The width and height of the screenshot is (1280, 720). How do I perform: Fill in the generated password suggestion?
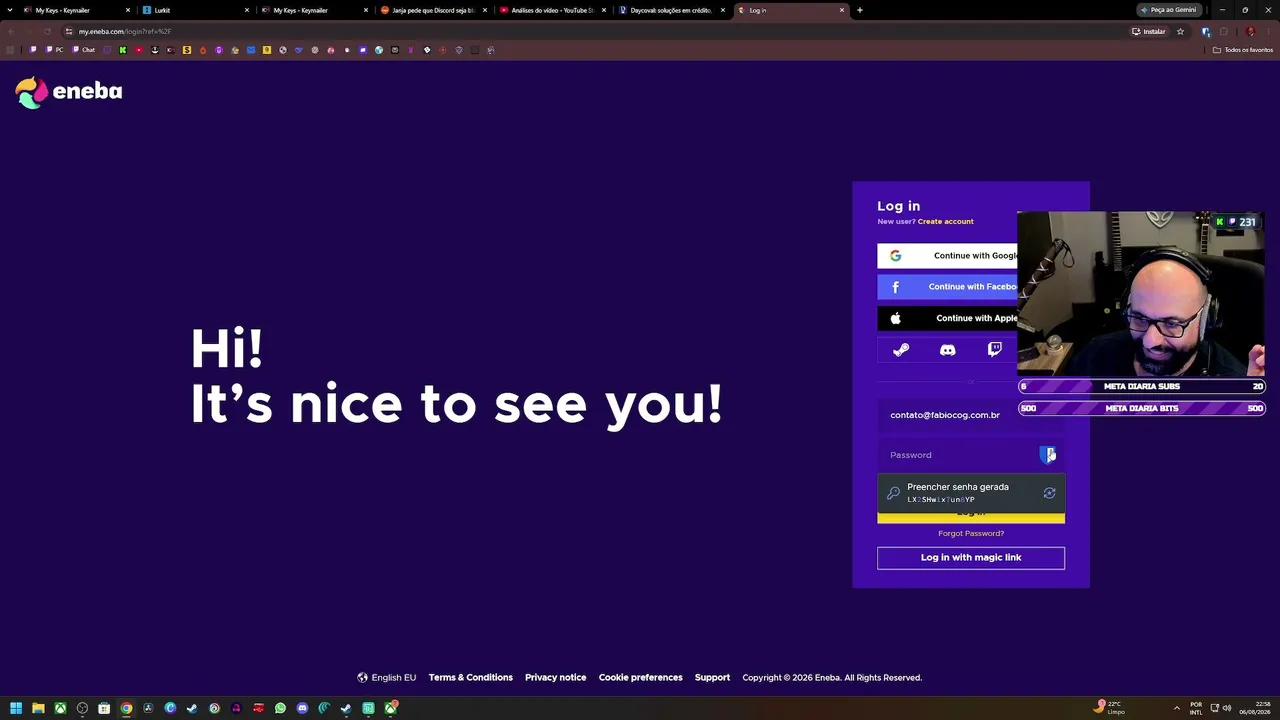971,493
